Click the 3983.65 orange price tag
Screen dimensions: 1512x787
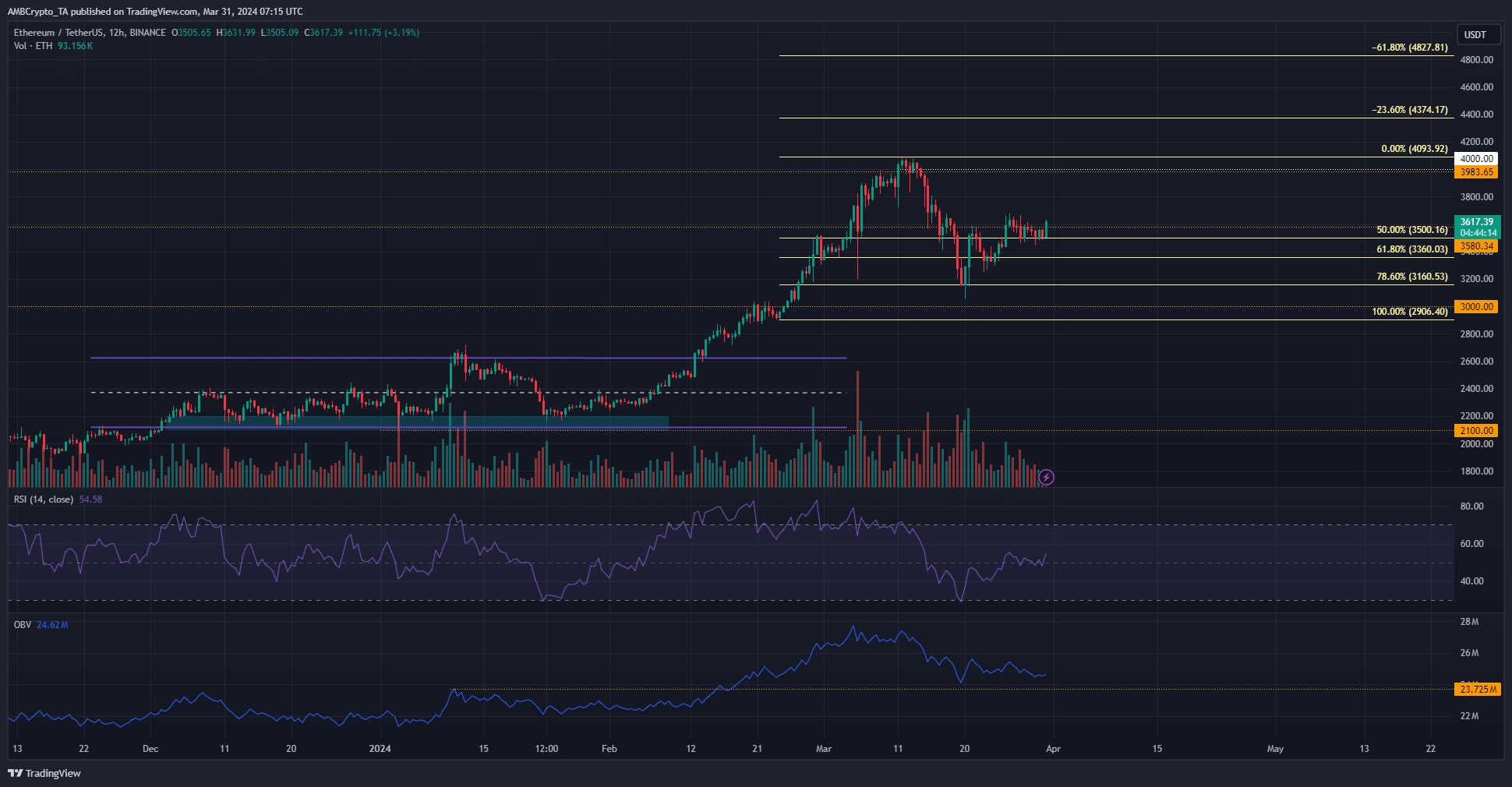tap(1476, 172)
